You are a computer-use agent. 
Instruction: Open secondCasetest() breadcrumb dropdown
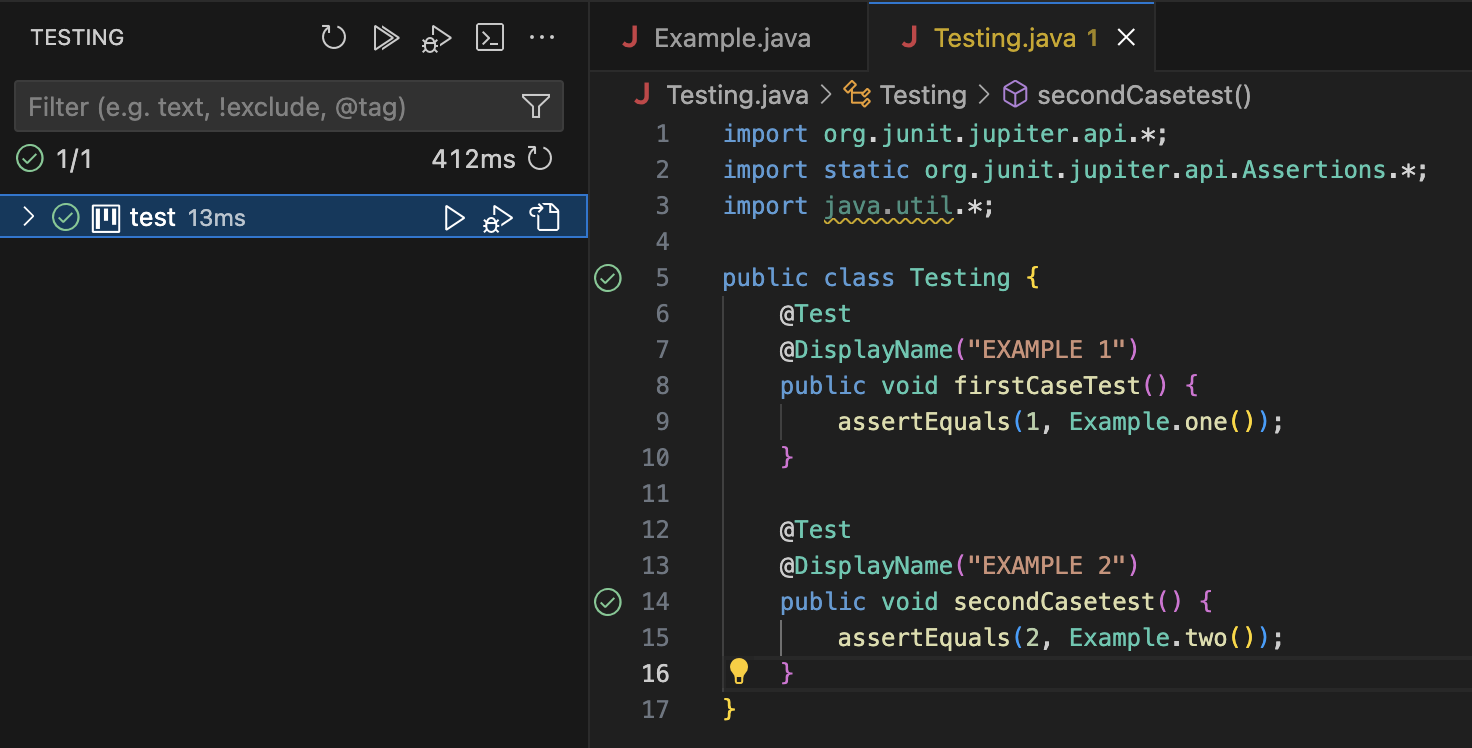click(x=1143, y=95)
